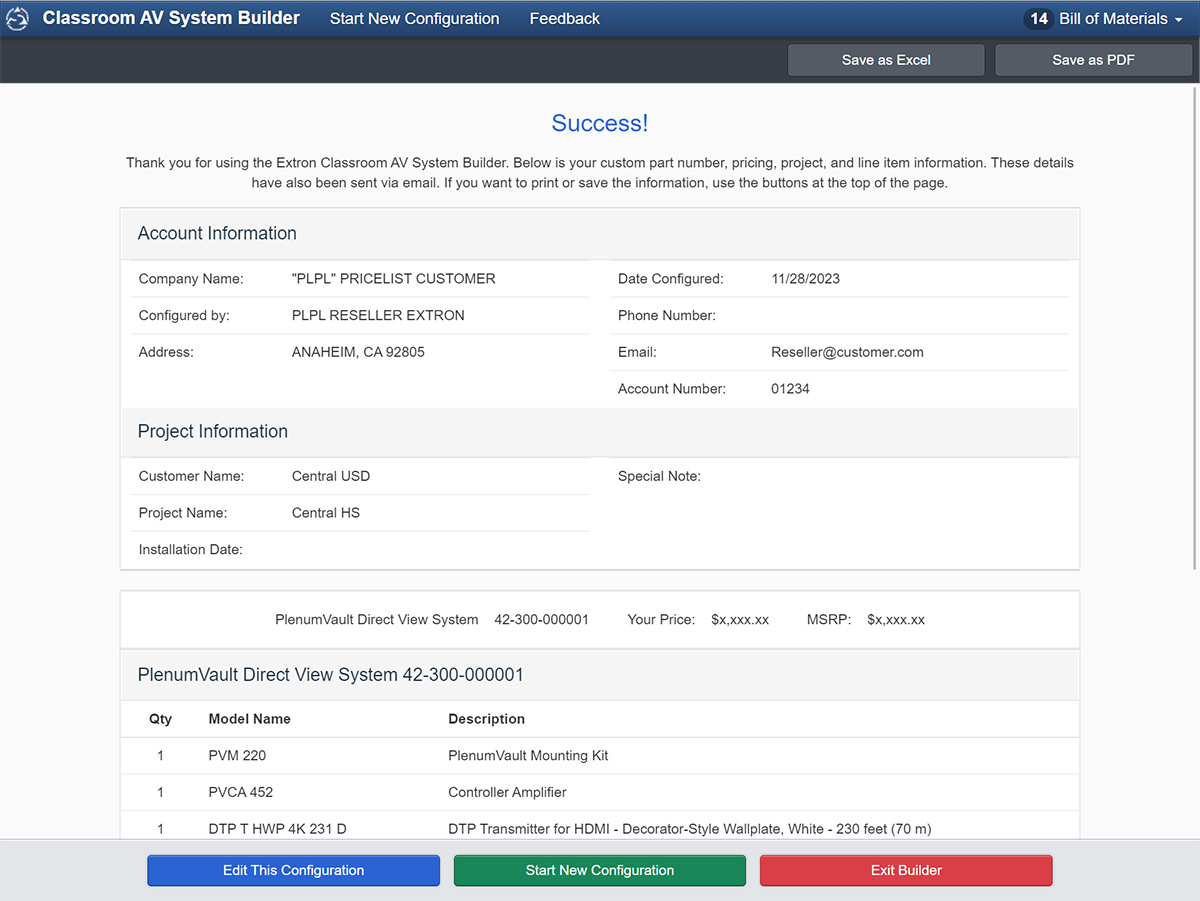Click DTP Transmitter for HDMI description
The height and width of the screenshot is (901, 1200).
pyautogui.click(x=690, y=828)
